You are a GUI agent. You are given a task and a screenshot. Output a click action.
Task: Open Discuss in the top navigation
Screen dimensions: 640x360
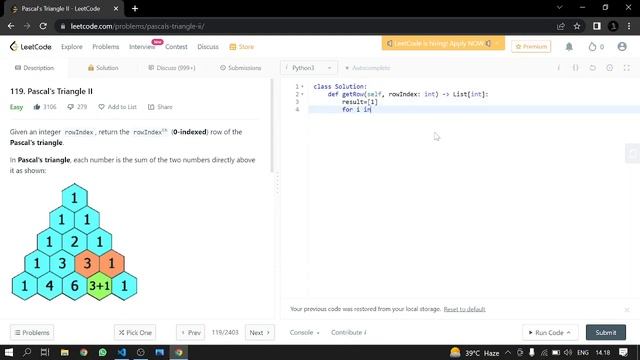pos(208,47)
